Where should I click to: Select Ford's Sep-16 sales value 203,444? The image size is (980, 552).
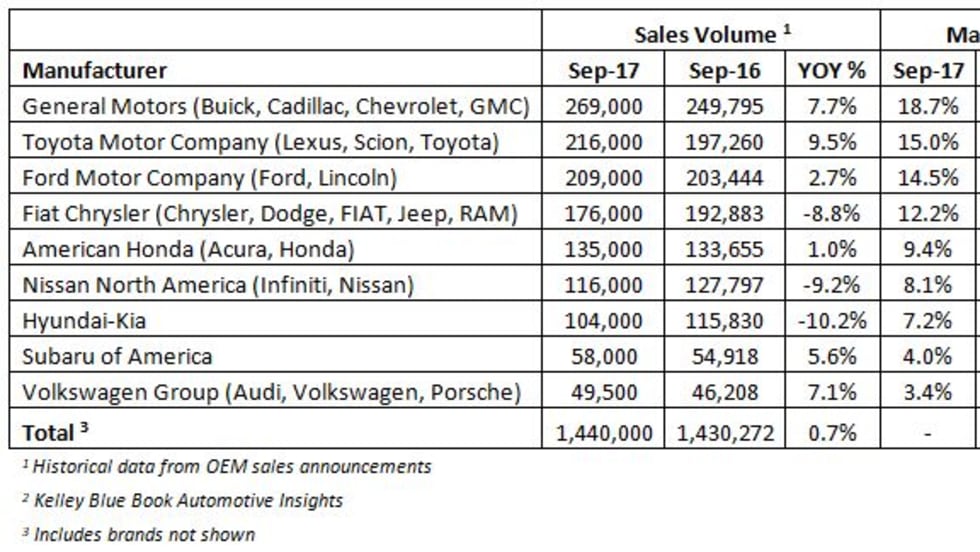tap(724, 178)
